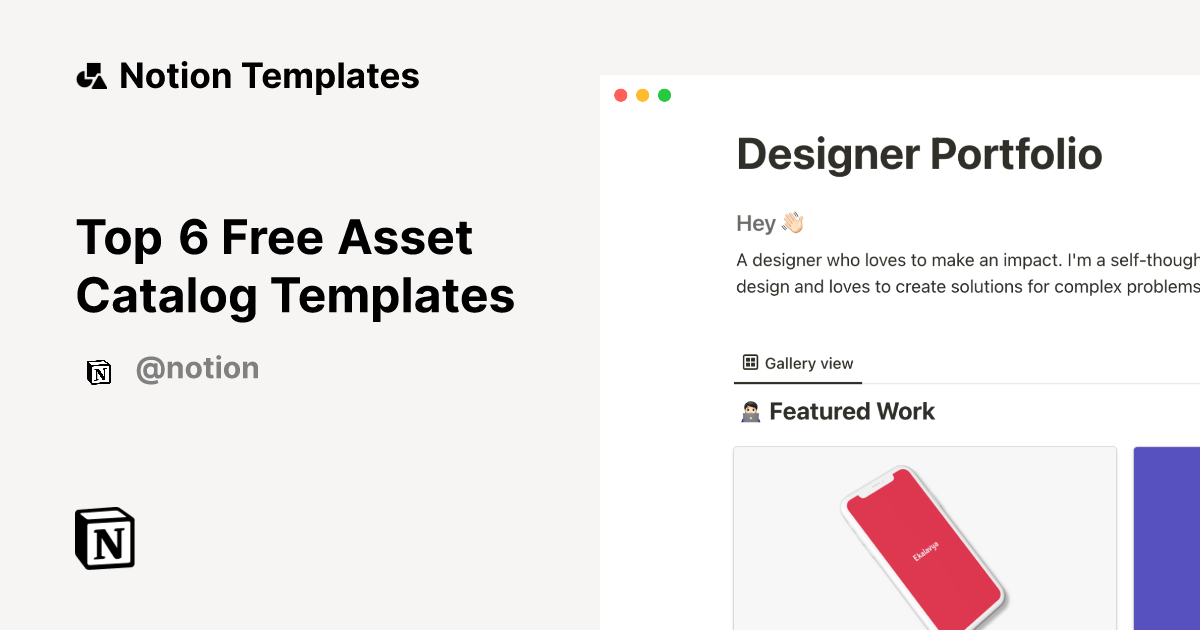The width and height of the screenshot is (1200, 630).
Task: Click the Gallery view grid icon
Action: click(x=750, y=363)
